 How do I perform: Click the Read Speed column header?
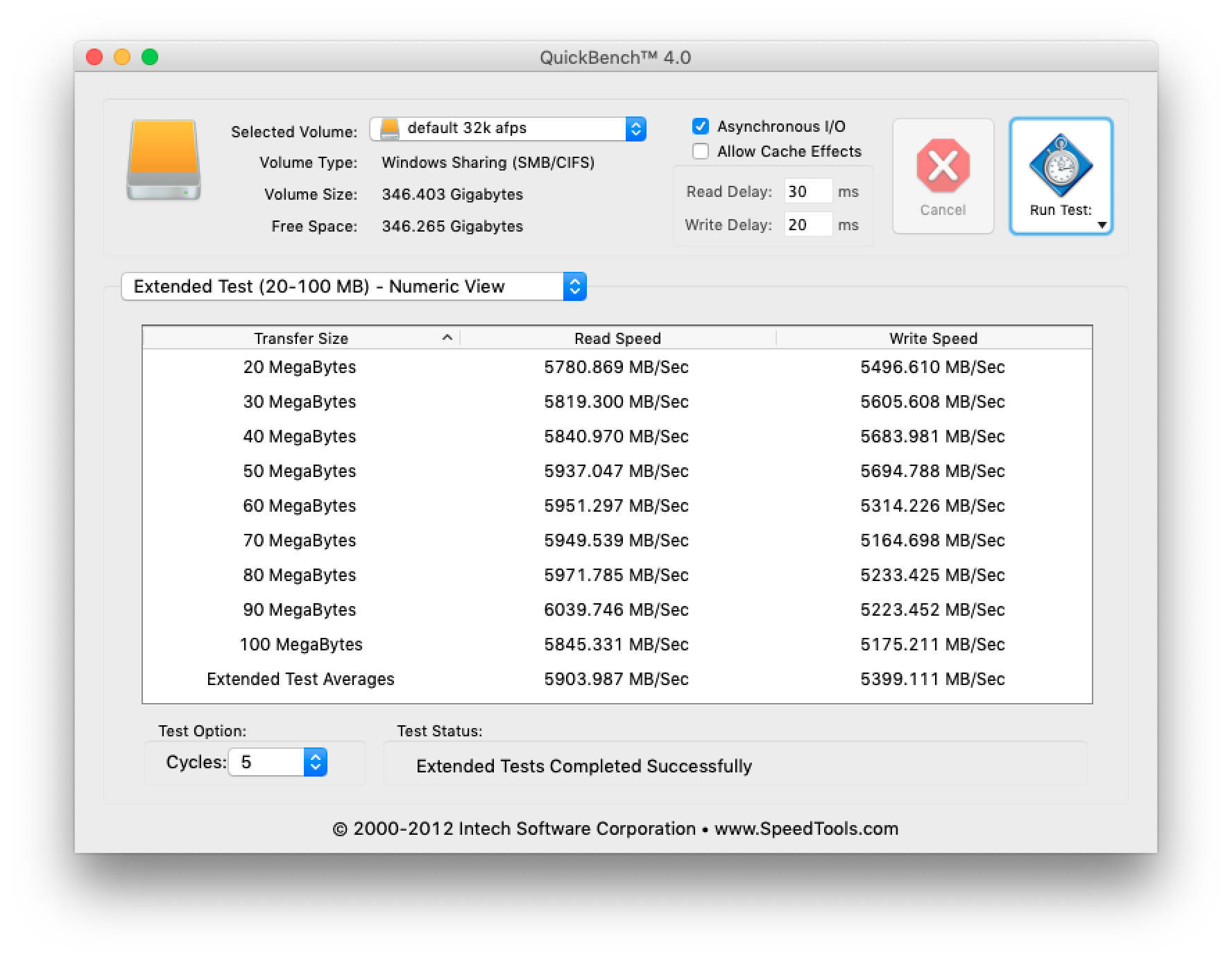617,338
